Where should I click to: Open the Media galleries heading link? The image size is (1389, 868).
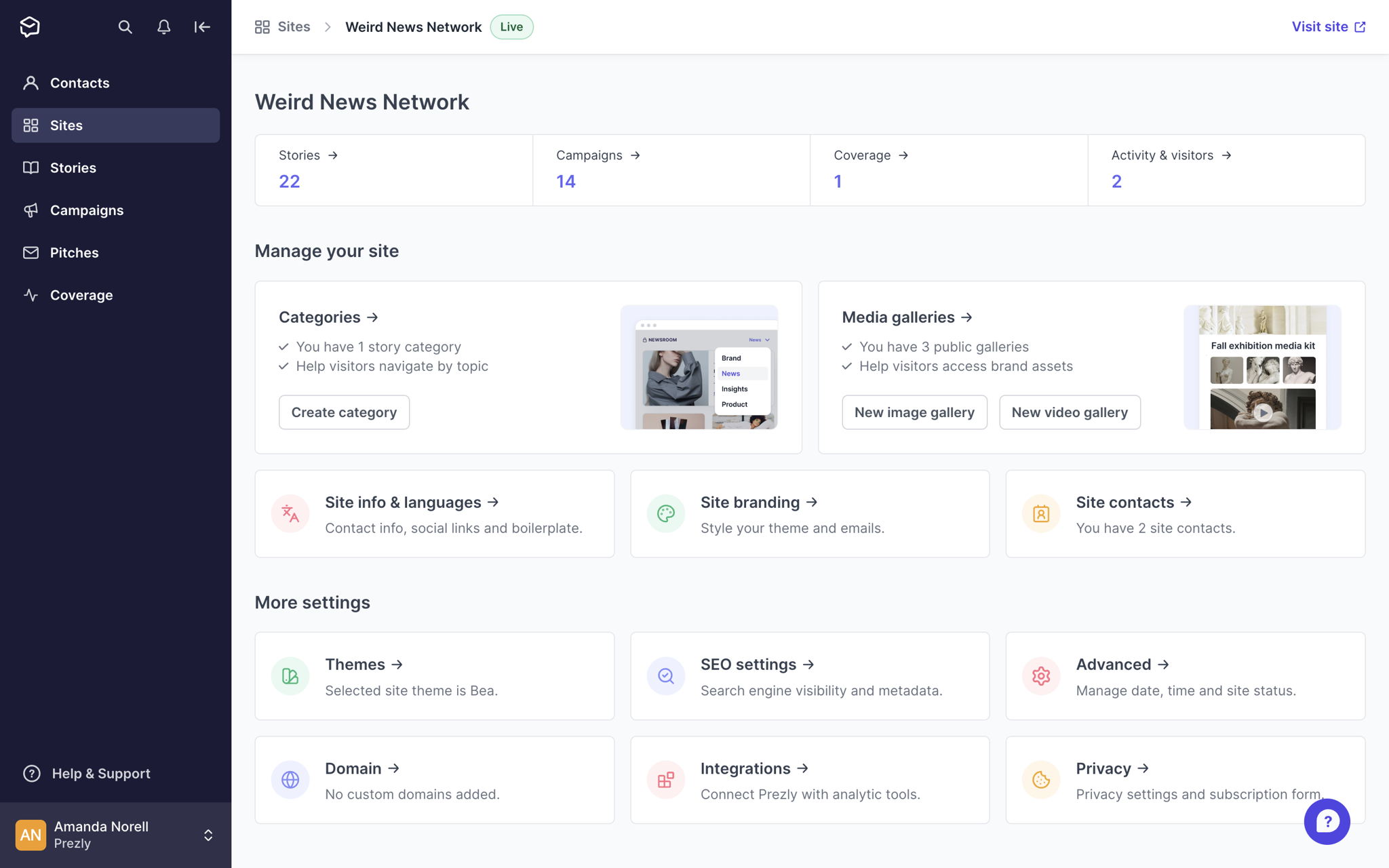pyautogui.click(x=907, y=317)
